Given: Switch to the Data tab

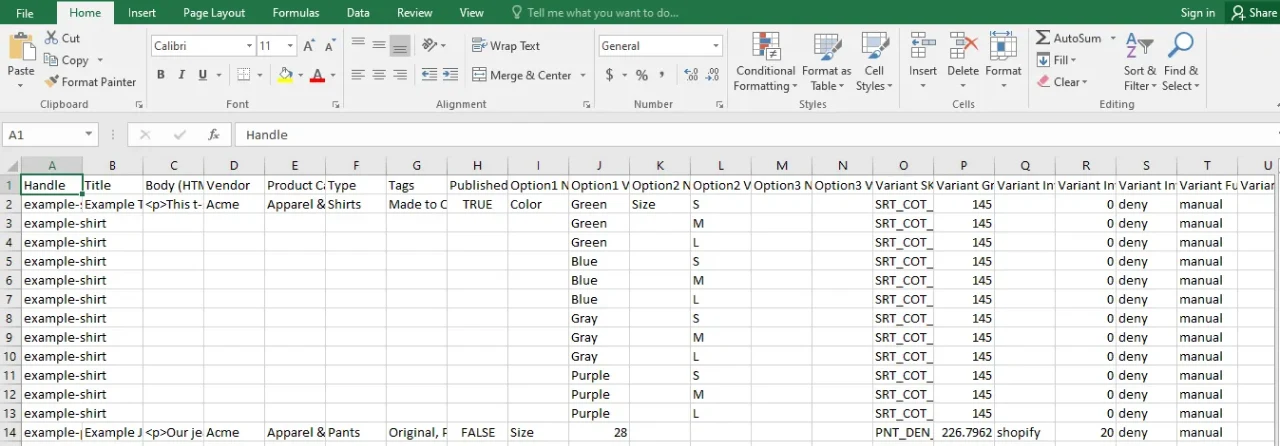Looking at the screenshot, I should (358, 13).
